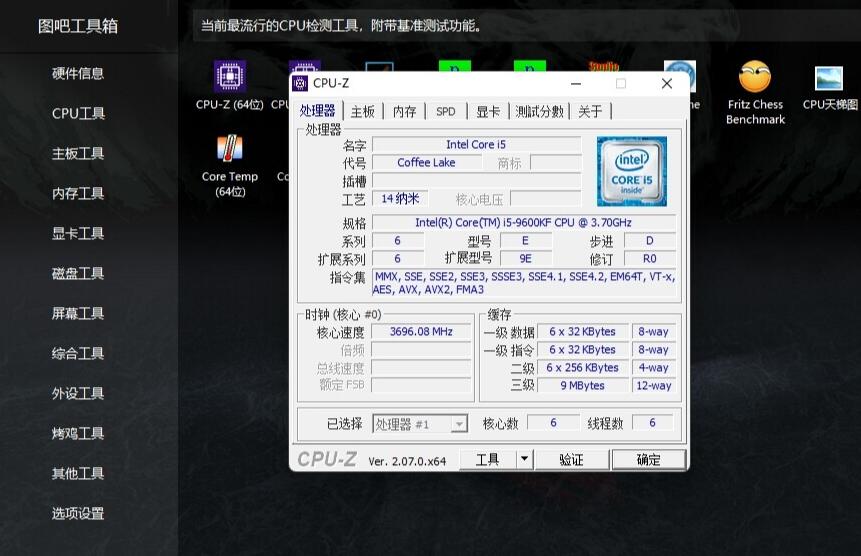Click the 验证 button
The image size is (861, 556).
(x=572, y=459)
